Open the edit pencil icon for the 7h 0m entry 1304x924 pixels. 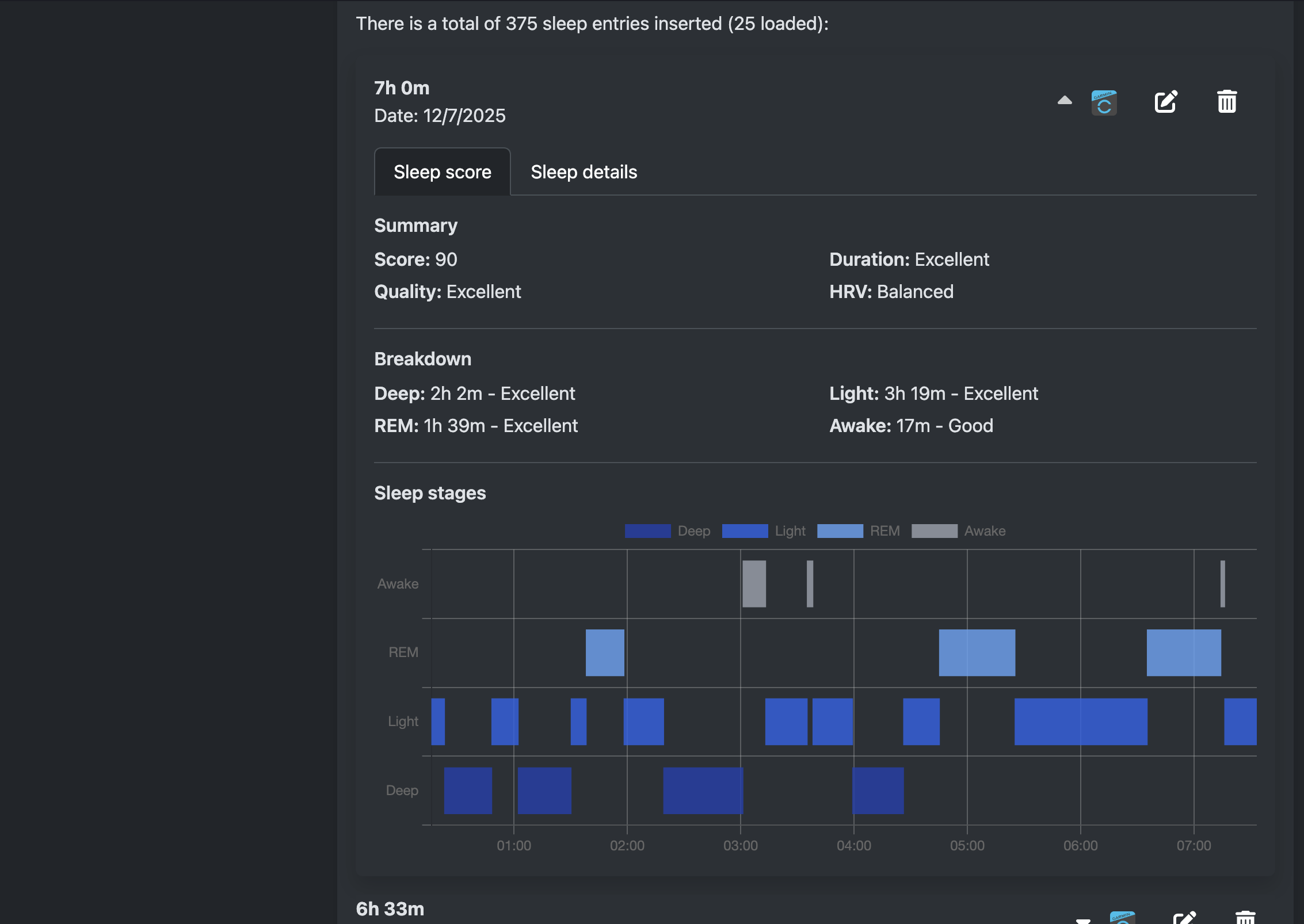tap(1166, 101)
